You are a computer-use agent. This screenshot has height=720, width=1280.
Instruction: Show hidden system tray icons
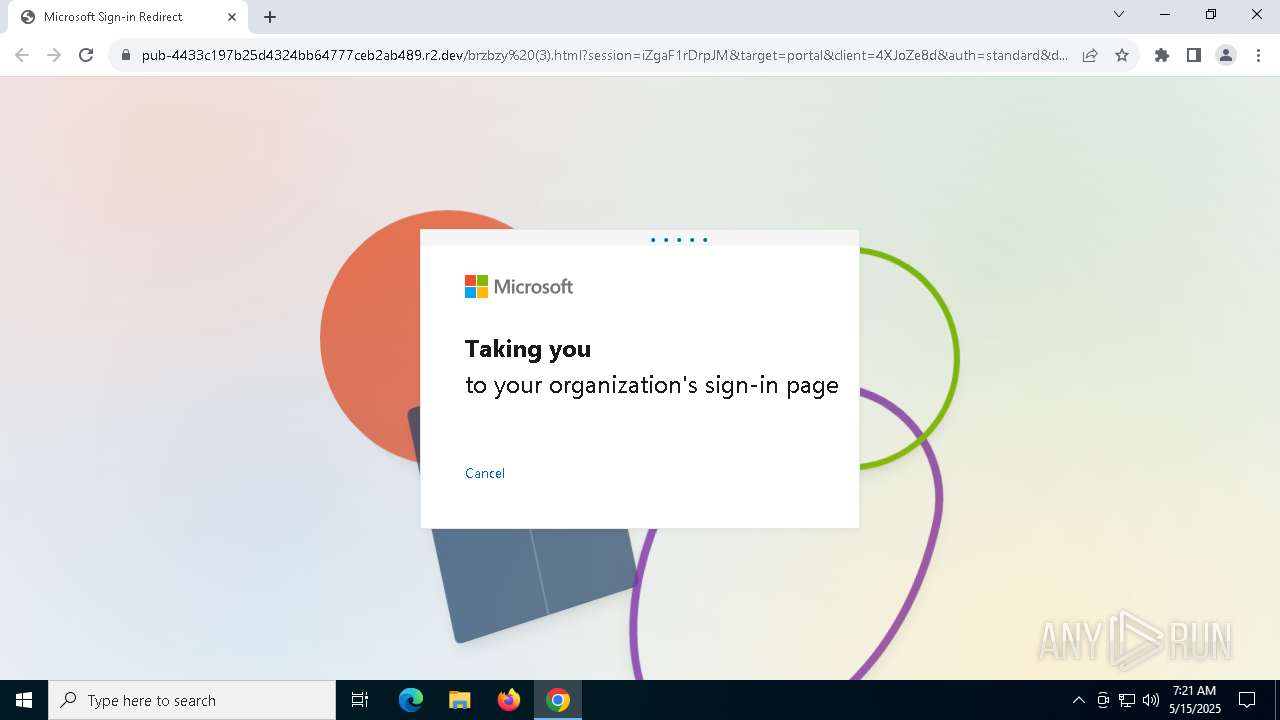click(1078, 700)
